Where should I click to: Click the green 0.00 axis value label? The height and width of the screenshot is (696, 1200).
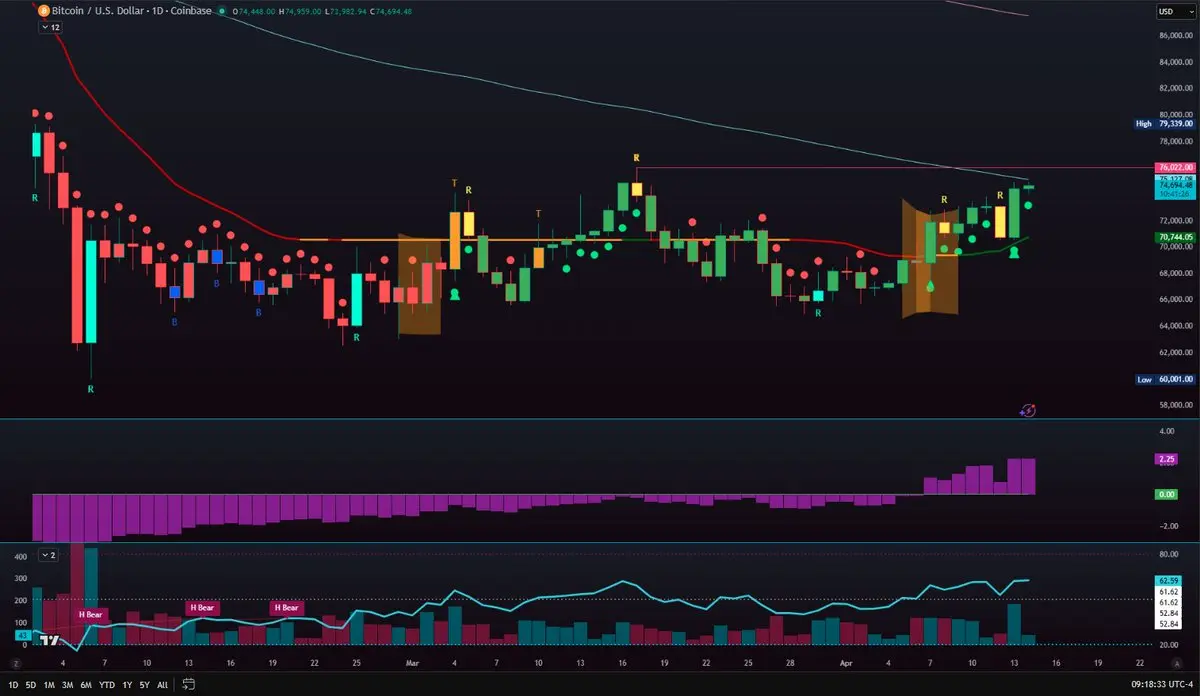pyautogui.click(x=1167, y=494)
